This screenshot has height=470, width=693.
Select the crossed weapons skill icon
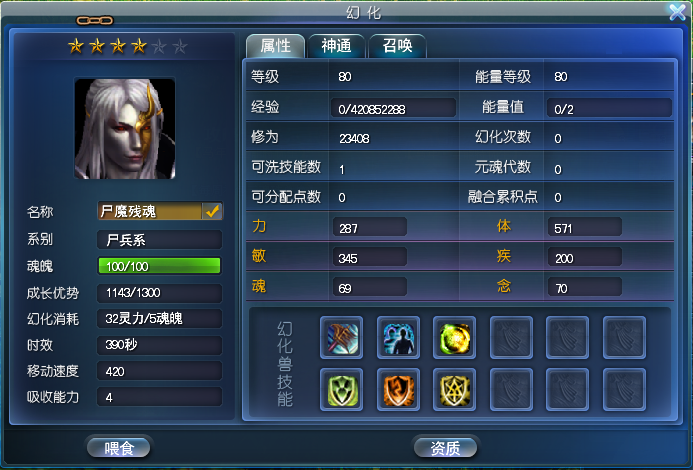click(x=341, y=337)
